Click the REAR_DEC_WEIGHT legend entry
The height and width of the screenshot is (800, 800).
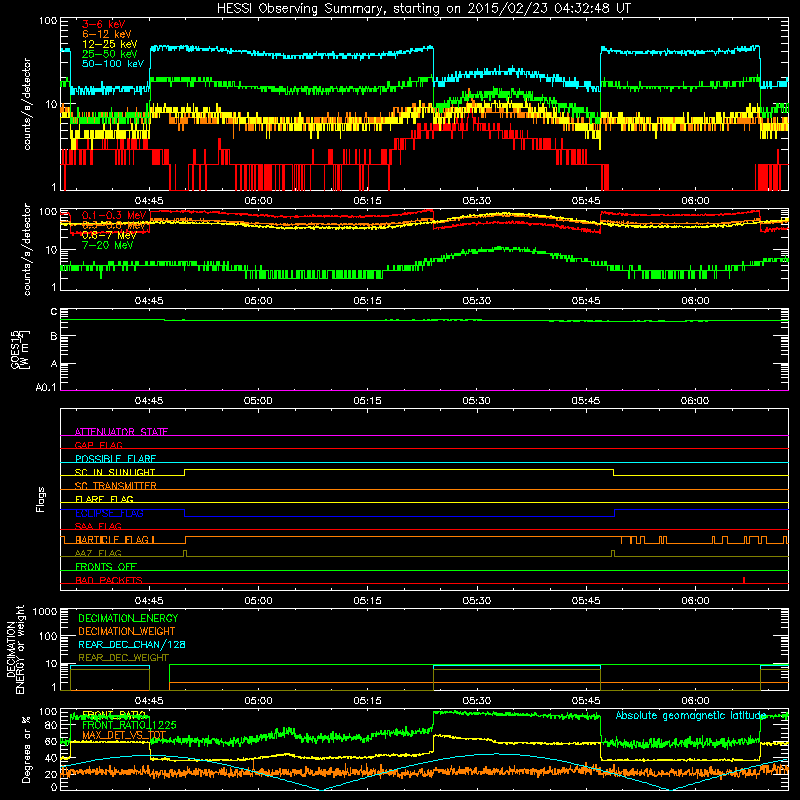pyautogui.click(x=123, y=658)
